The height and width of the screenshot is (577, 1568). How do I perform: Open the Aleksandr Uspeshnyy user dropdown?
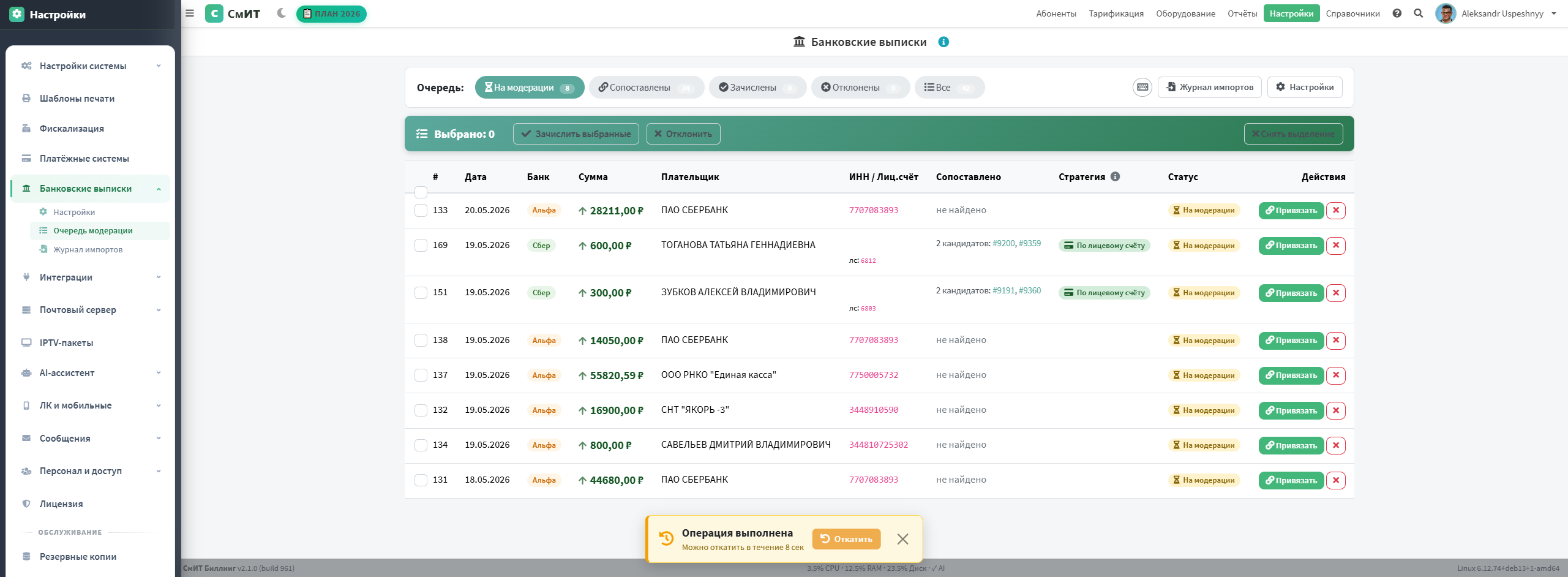coord(1496,13)
